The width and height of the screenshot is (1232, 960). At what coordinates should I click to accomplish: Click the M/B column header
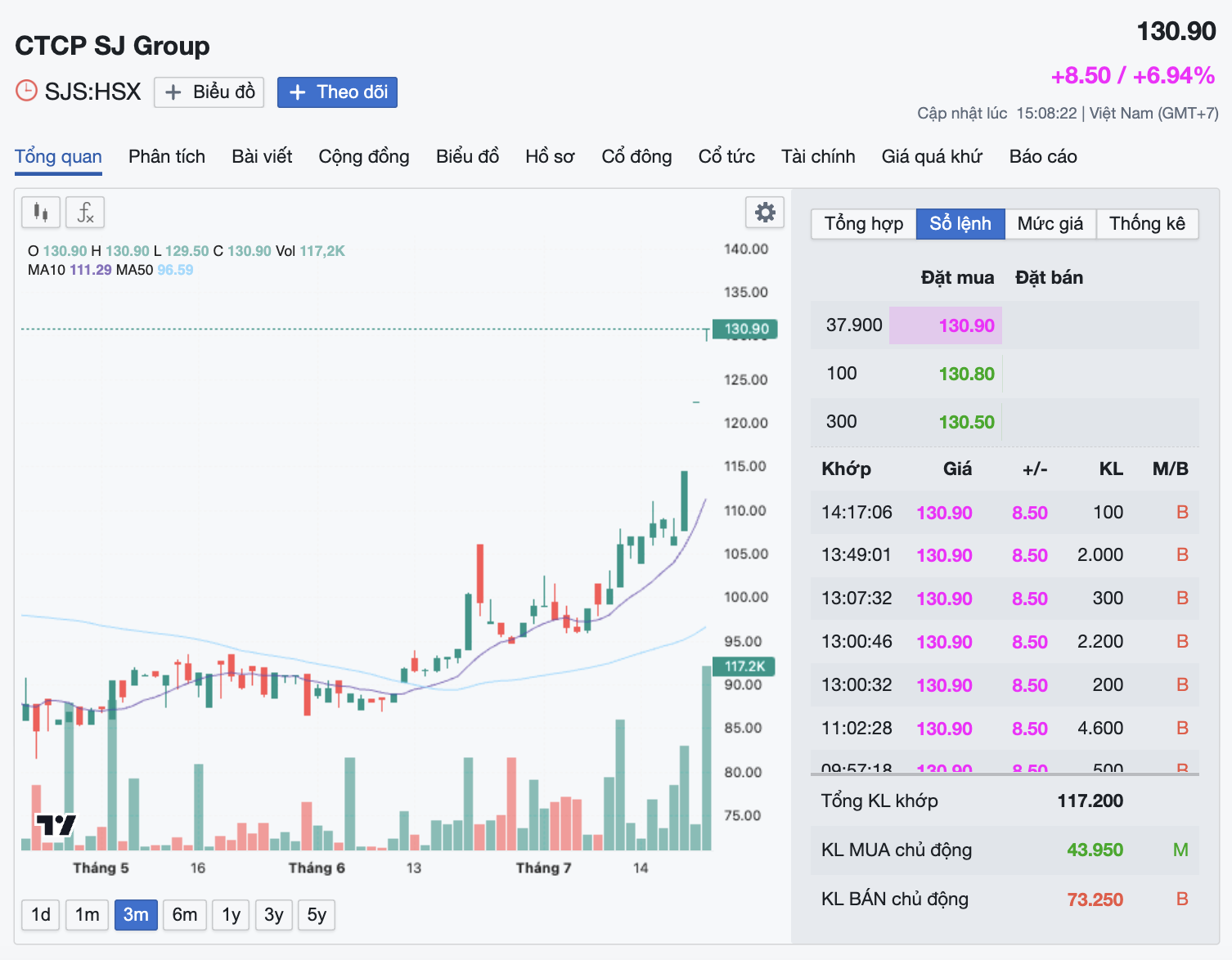[x=1170, y=469]
